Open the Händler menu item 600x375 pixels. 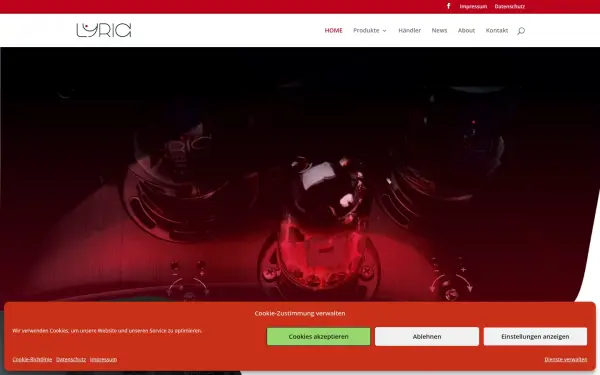click(409, 30)
